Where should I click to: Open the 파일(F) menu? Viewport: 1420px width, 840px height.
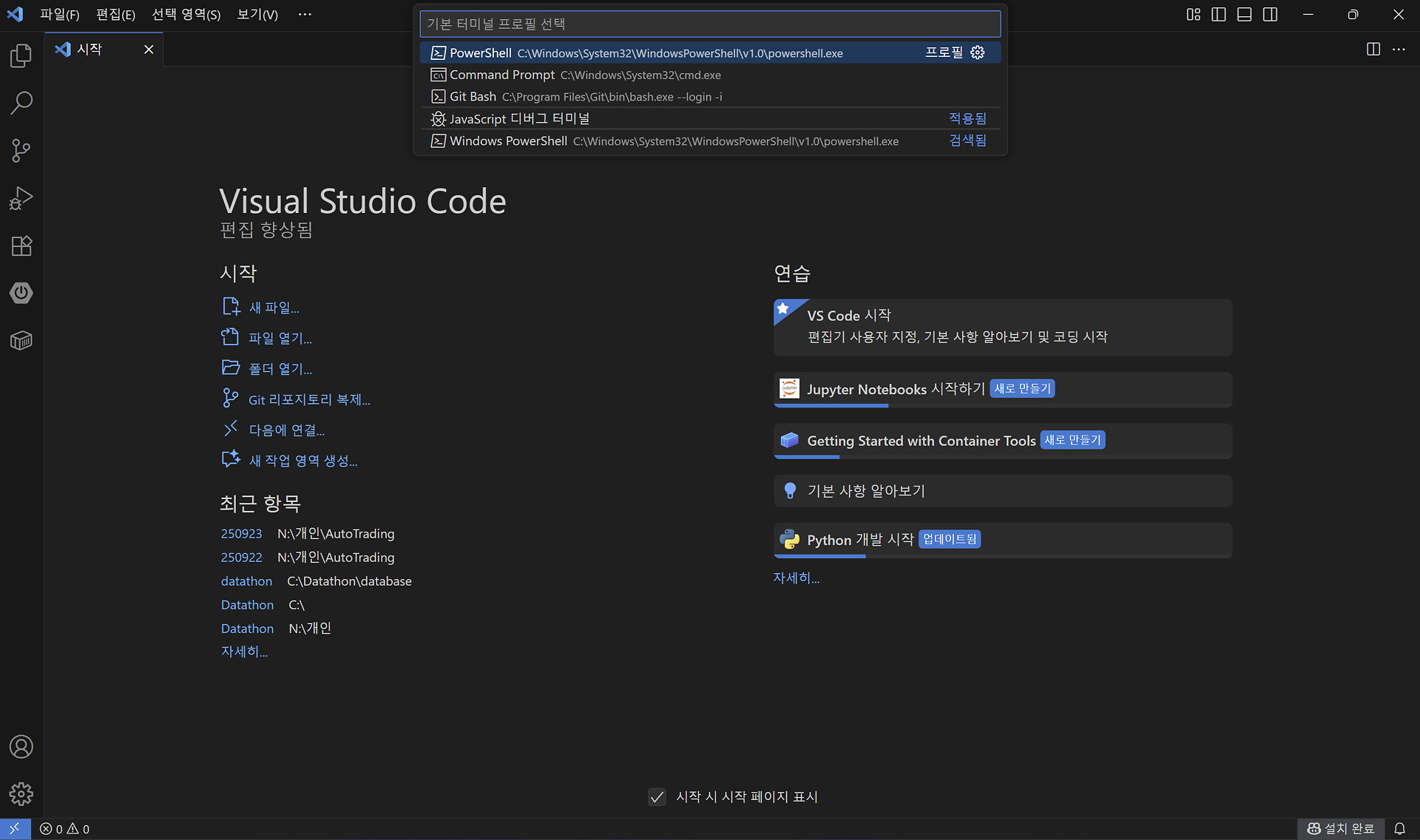coord(59,15)
